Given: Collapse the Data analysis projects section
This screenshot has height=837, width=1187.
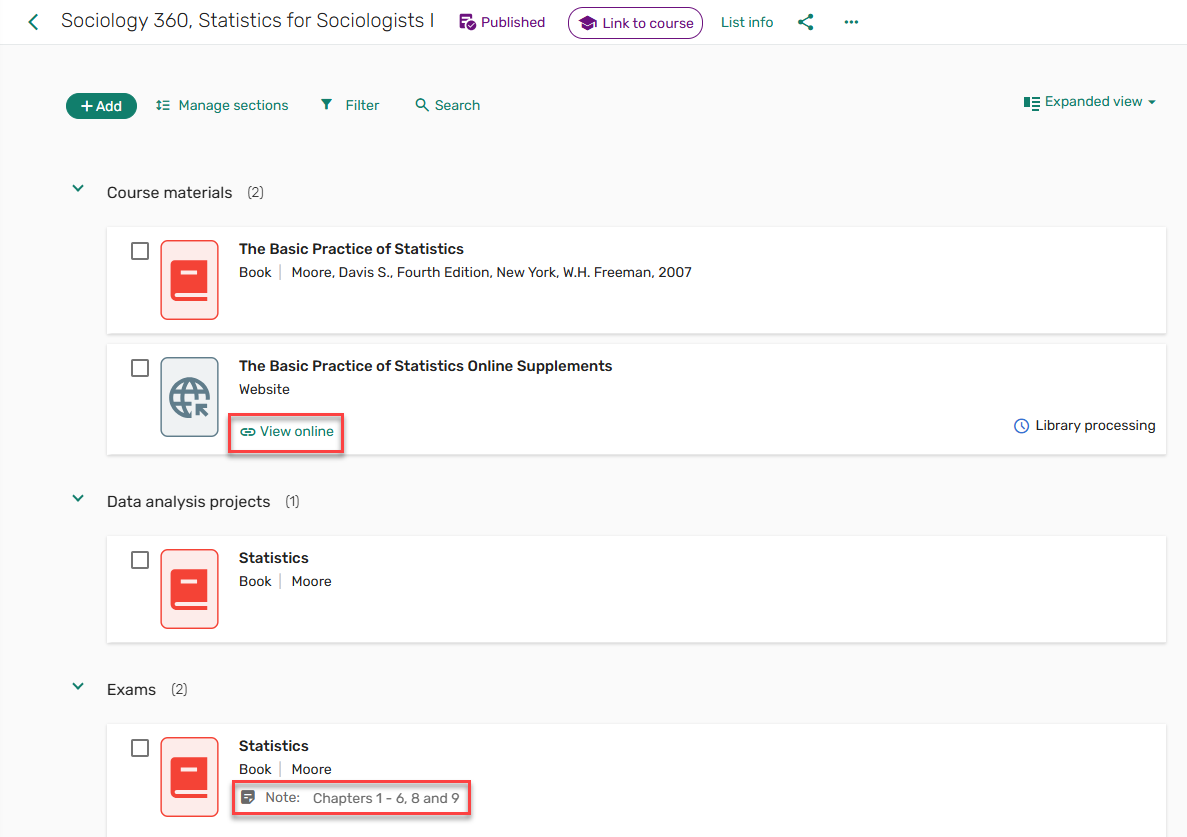Looking at the screenshot, I should (78, 498).
